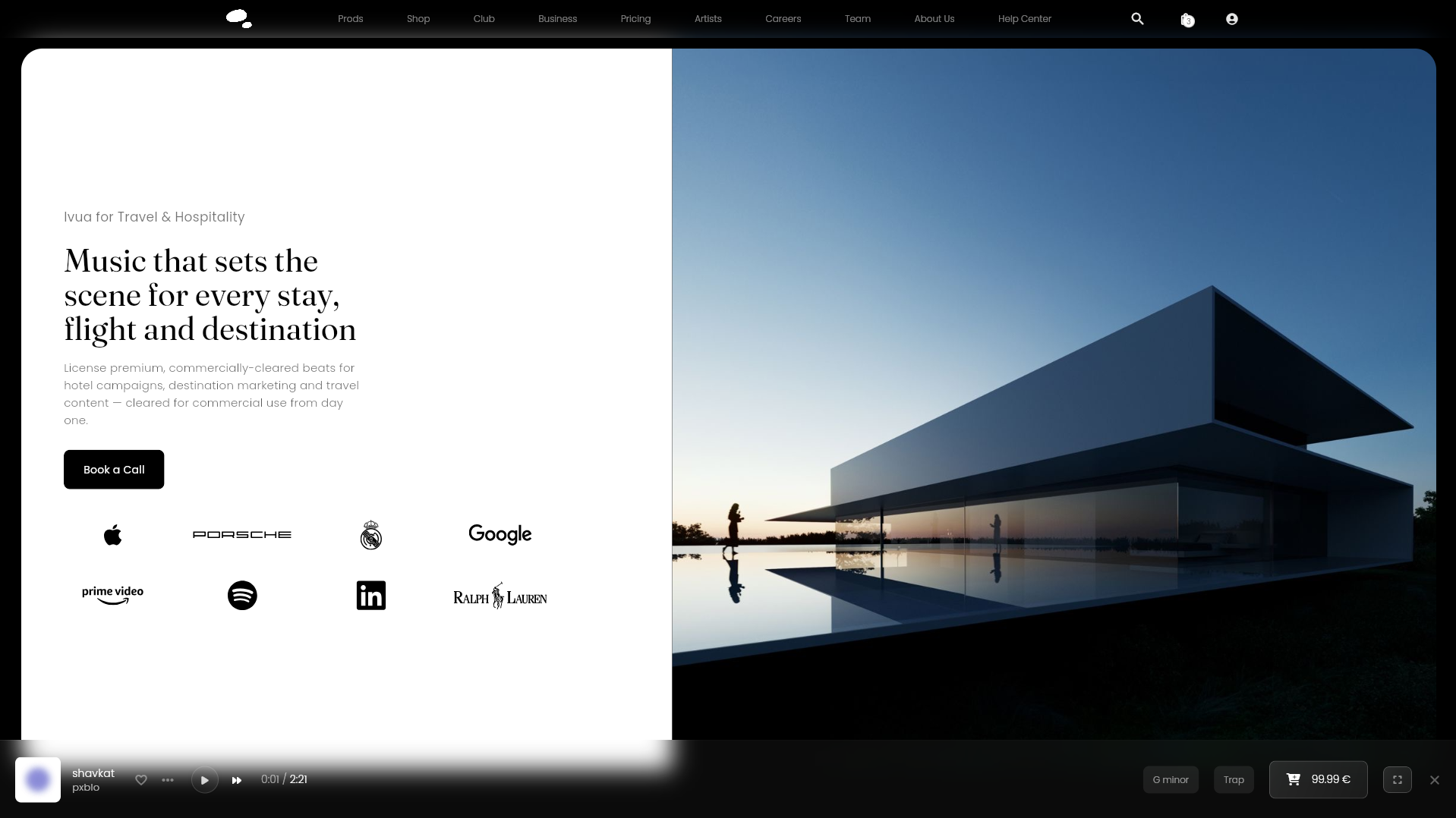Like the track with the heart icon
1456x818 pixels.
coord(141,780)
